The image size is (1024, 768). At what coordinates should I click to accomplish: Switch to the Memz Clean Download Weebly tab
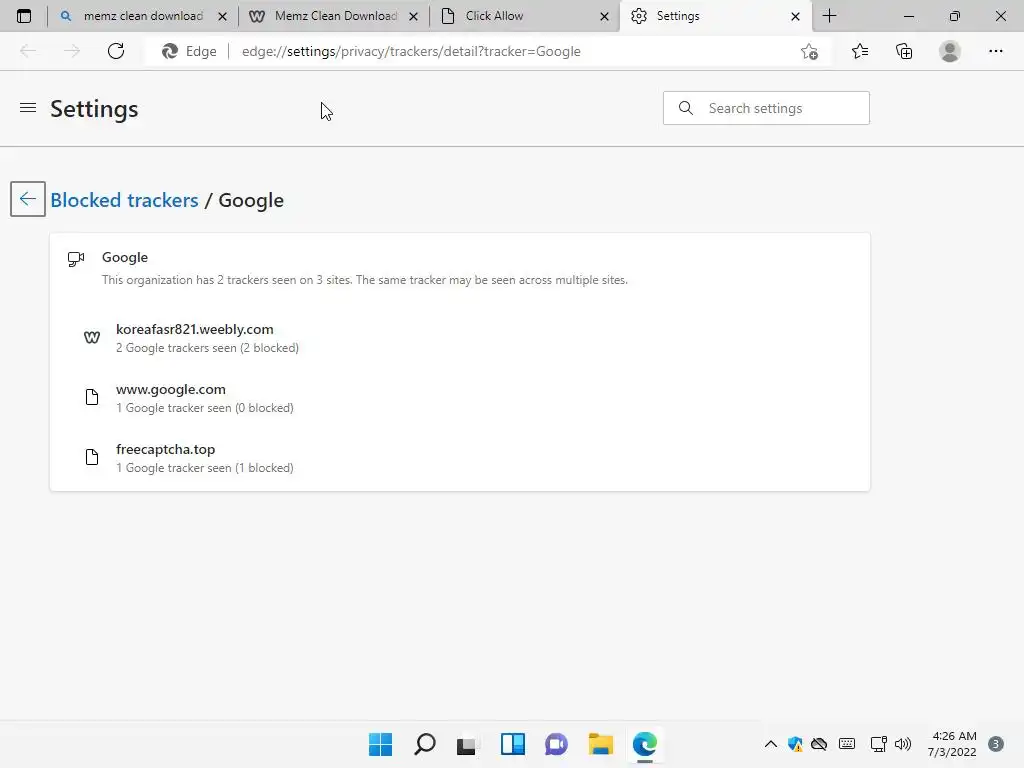[334, 16]
